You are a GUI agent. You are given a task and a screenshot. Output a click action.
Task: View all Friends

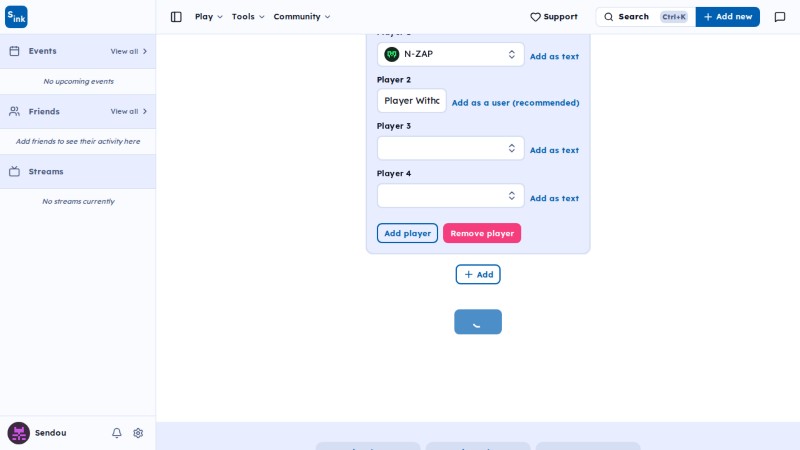pos(129,111)
